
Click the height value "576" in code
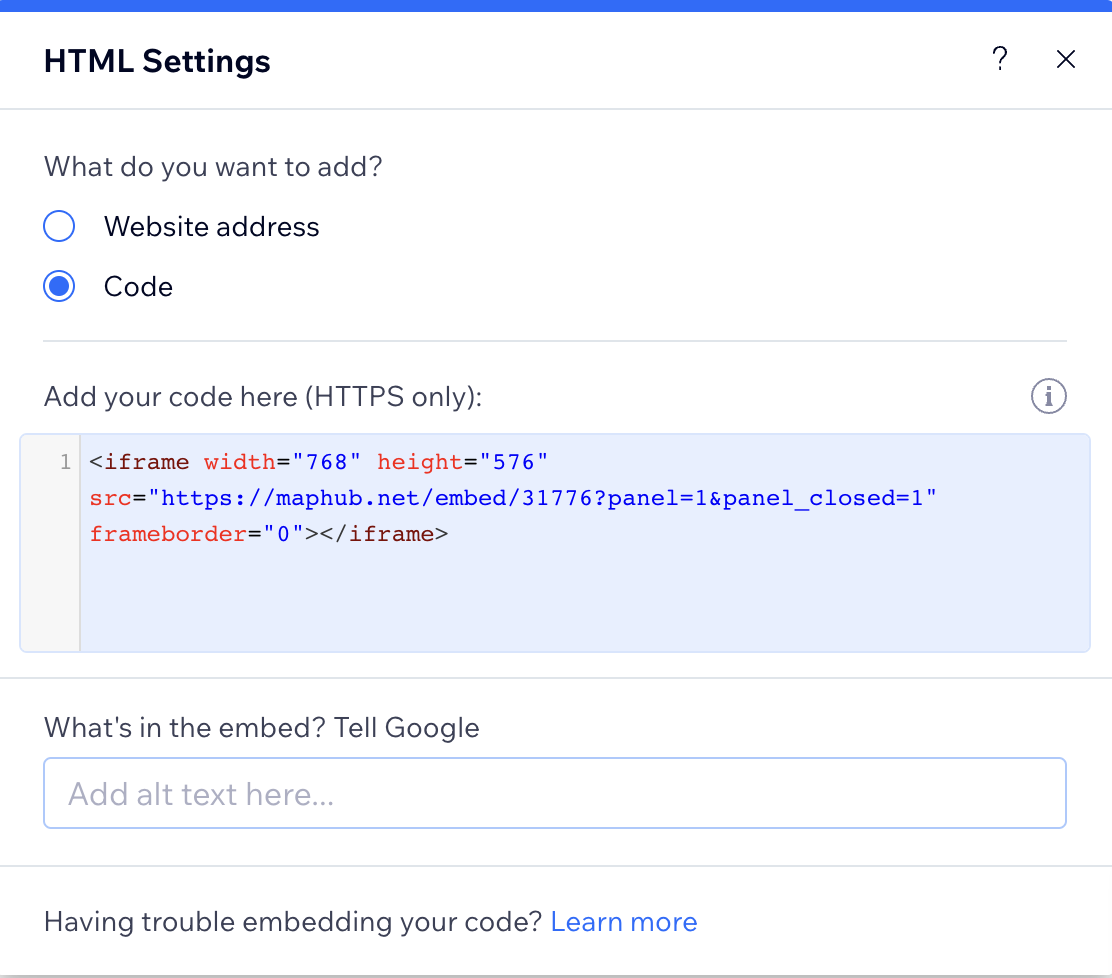pos(514,462)
